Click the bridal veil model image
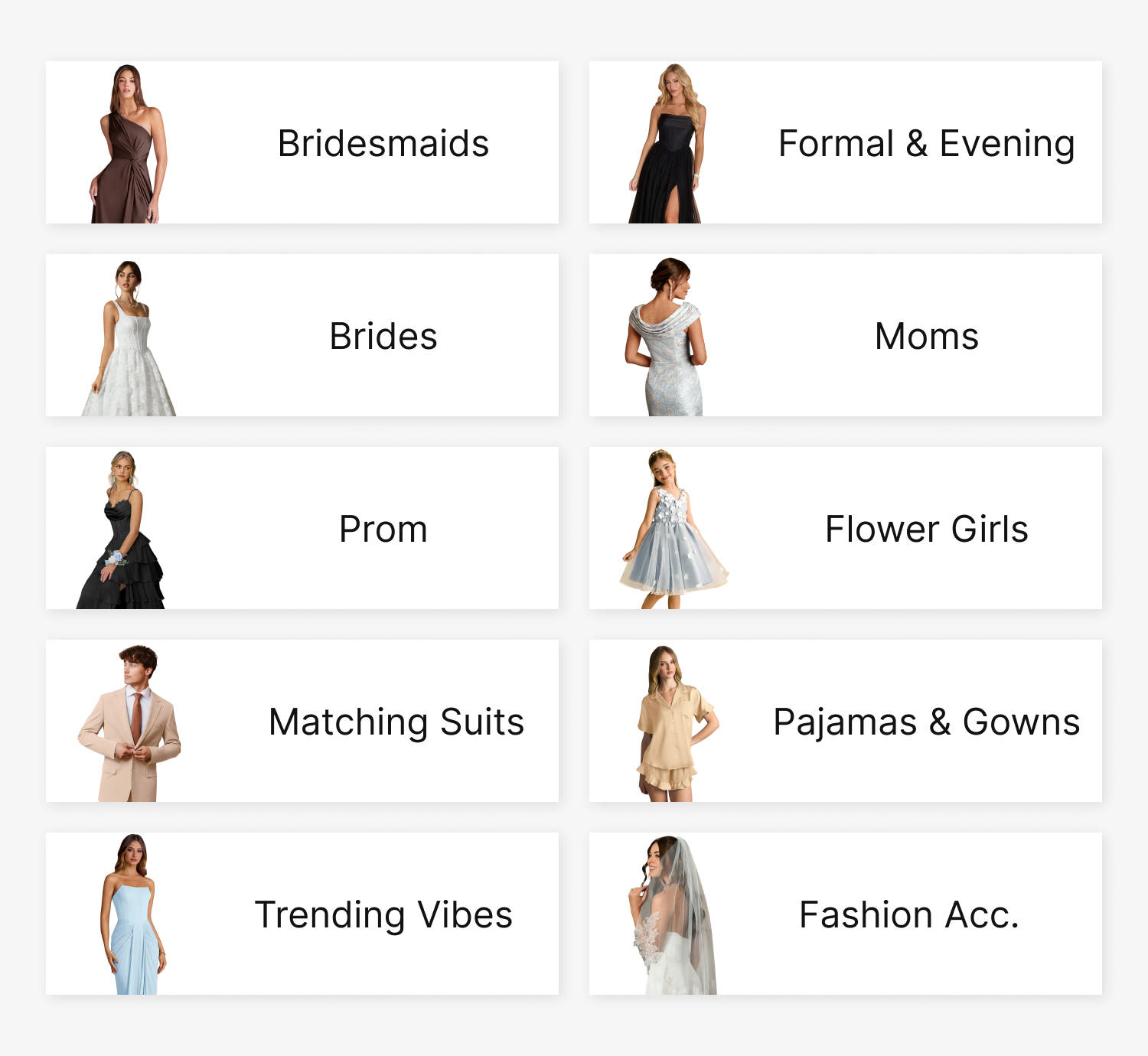 coord(672,915)
